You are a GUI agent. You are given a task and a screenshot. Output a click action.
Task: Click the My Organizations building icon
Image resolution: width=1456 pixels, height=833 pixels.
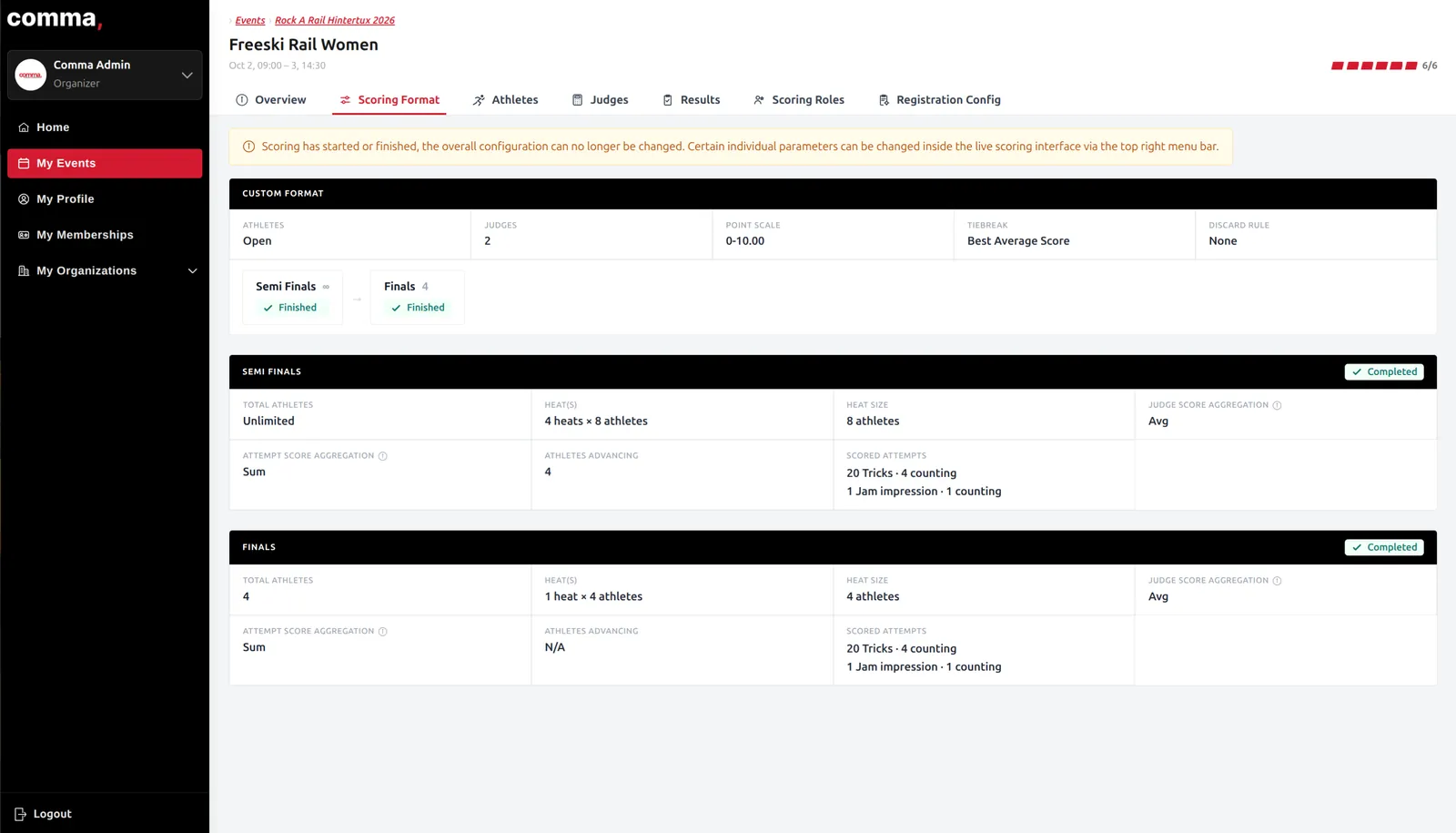(x=24, y=270)
